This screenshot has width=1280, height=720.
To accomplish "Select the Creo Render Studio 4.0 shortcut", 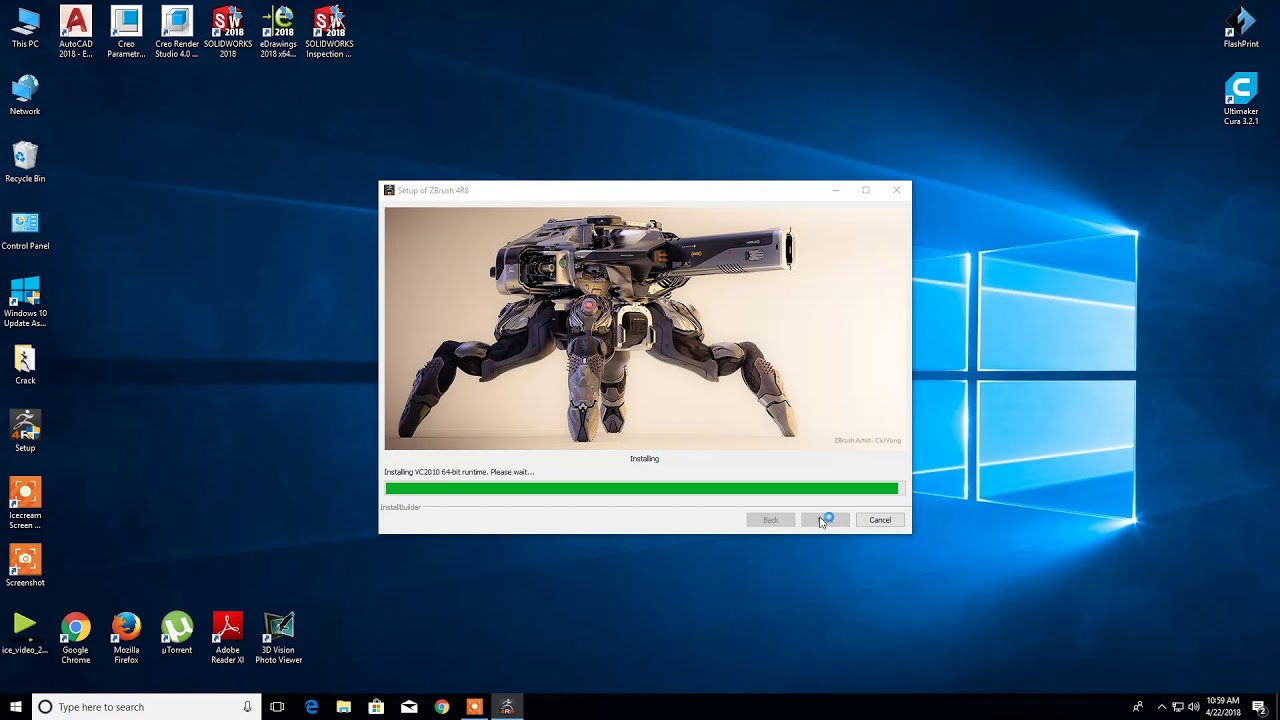I will coord(177,32).
